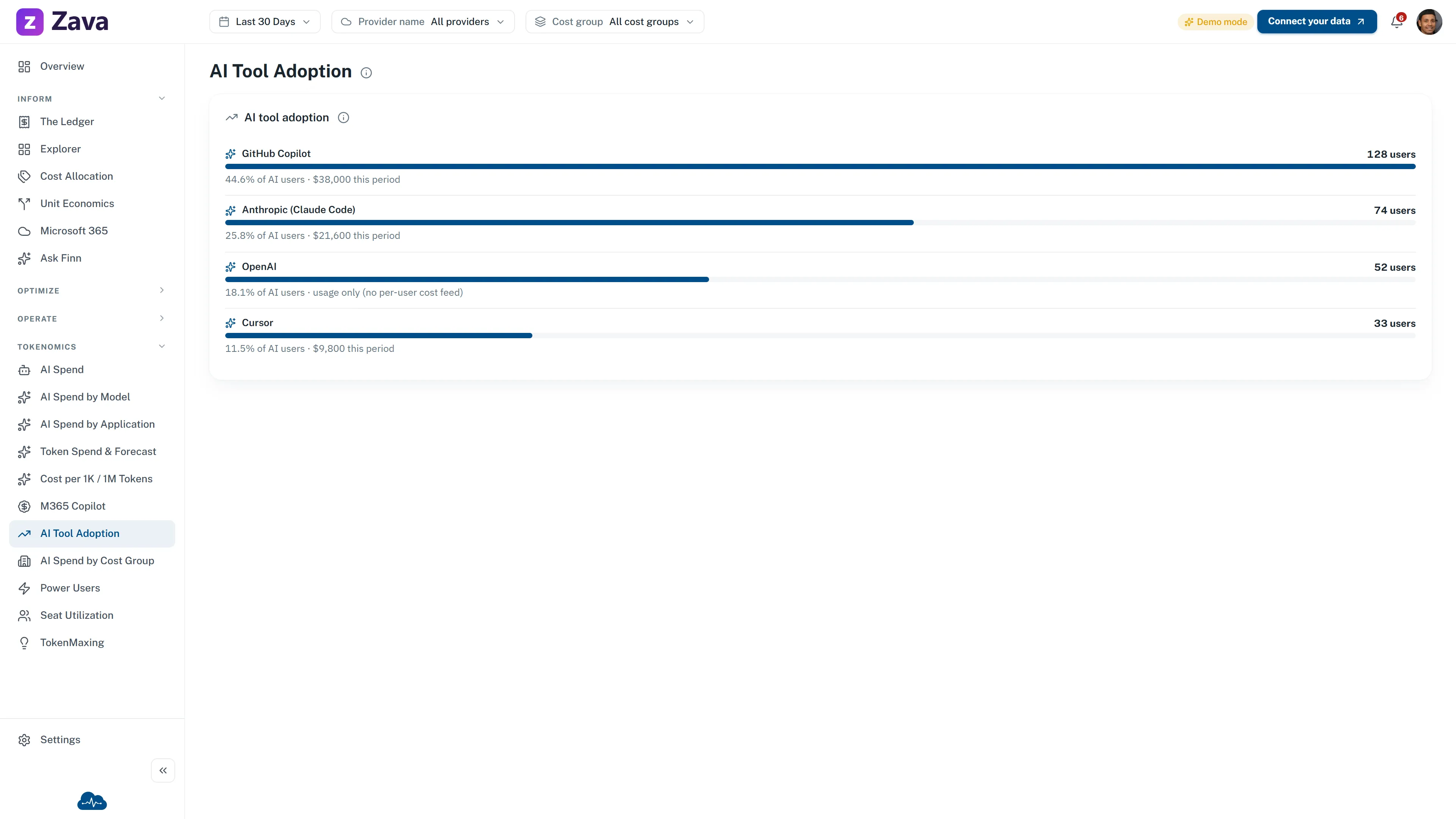Click OpenAI adoption progress bar
1456x819 pixels.
click(820, 279)
